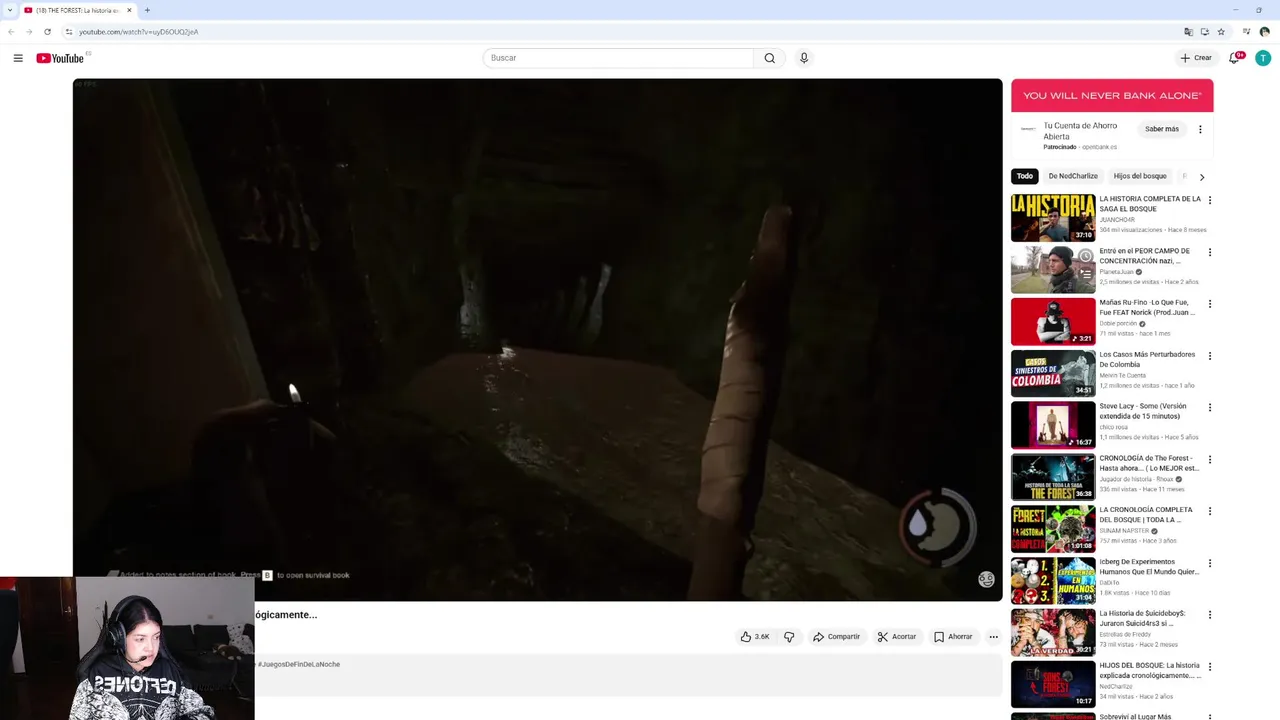This screenshot has width=1280, height=720.
Task: Open The Forest cronología thumbnail 36:38
Action: [x=1053, y=477]
